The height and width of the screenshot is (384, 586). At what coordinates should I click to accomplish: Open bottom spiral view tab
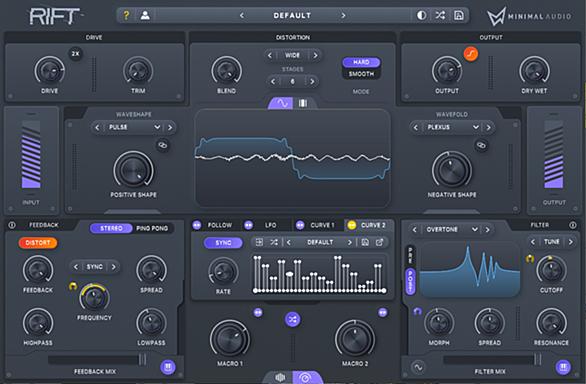coord(305,377)
